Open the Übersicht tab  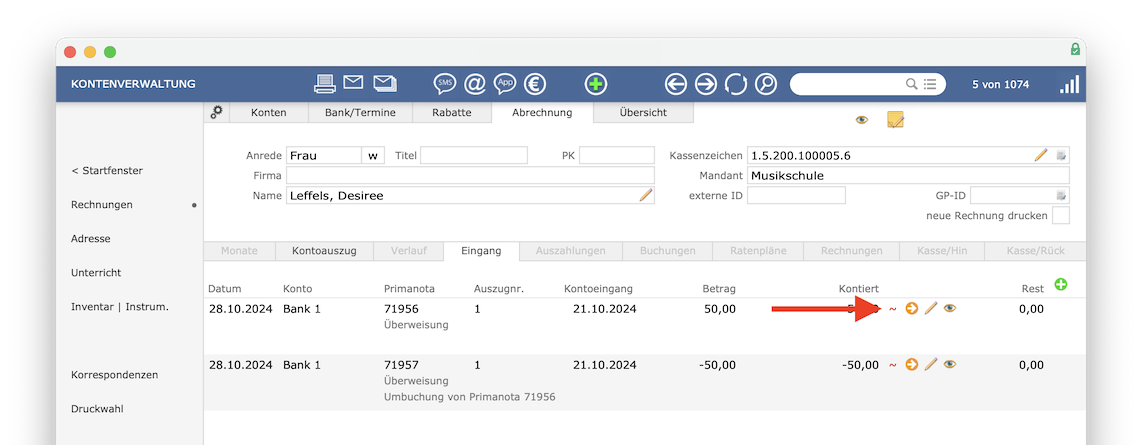point(643,112)
